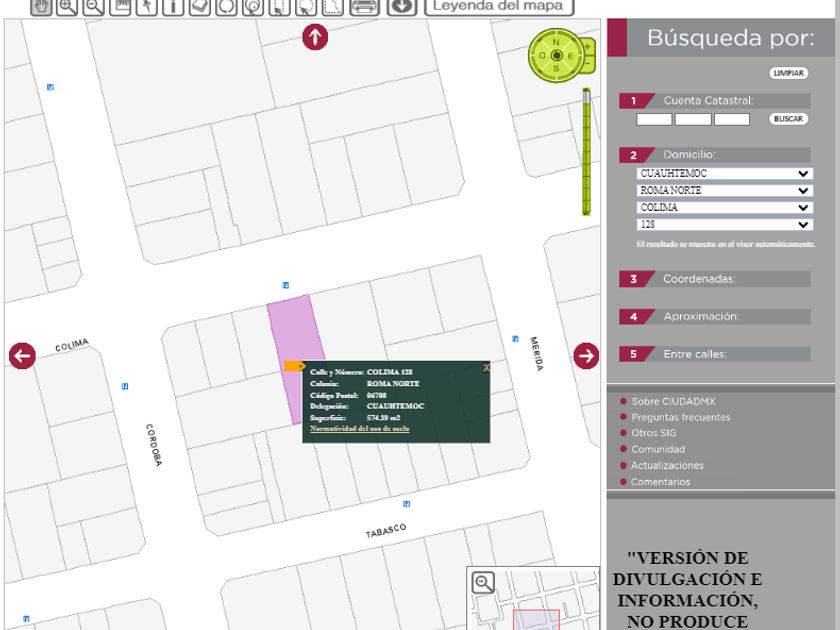Open the COLIMA street dropdown
Screen dimensions: 840x630
pyautogui.click(x=725, y=208)
